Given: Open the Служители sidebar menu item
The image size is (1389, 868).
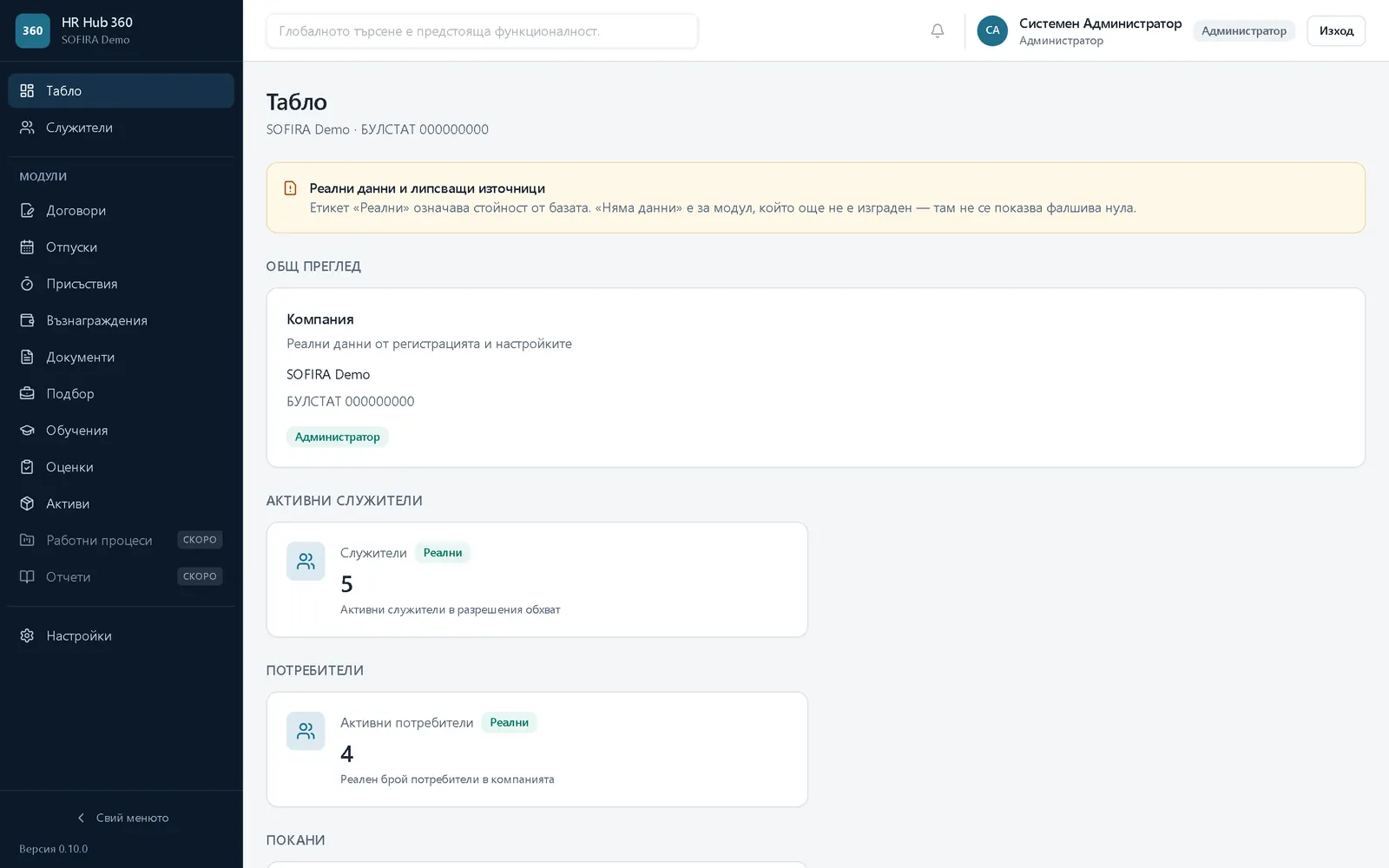Looking at the screenshot, I should tap(121, 128).
